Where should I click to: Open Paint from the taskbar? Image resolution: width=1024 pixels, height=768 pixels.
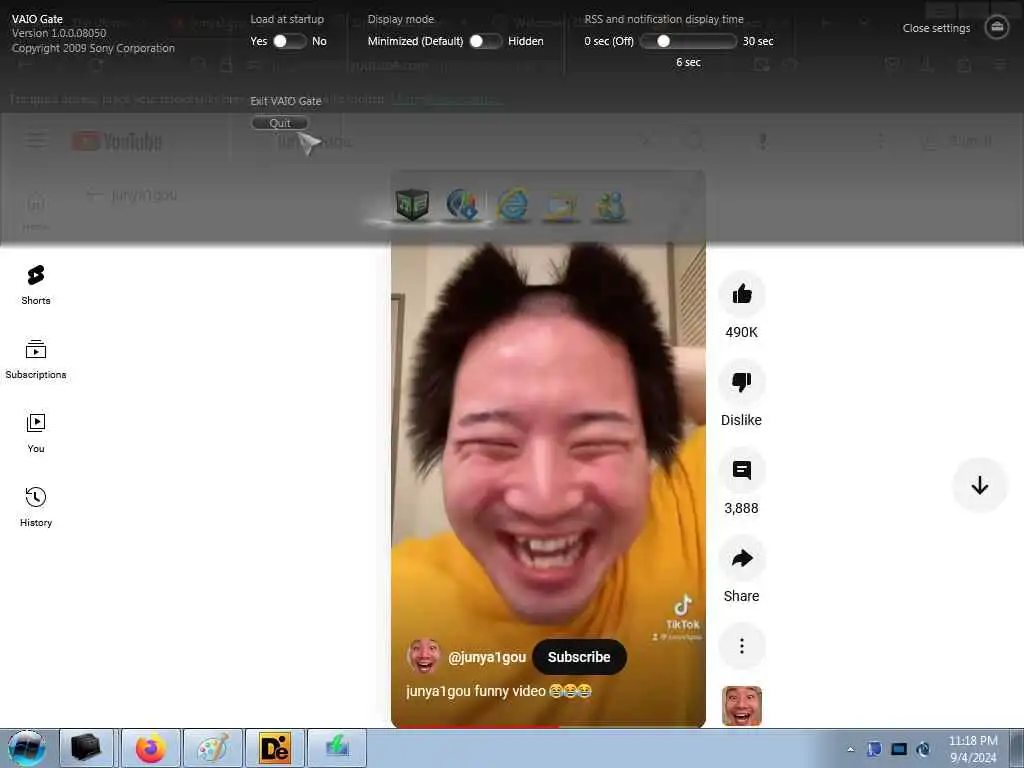tap(213, 748)
